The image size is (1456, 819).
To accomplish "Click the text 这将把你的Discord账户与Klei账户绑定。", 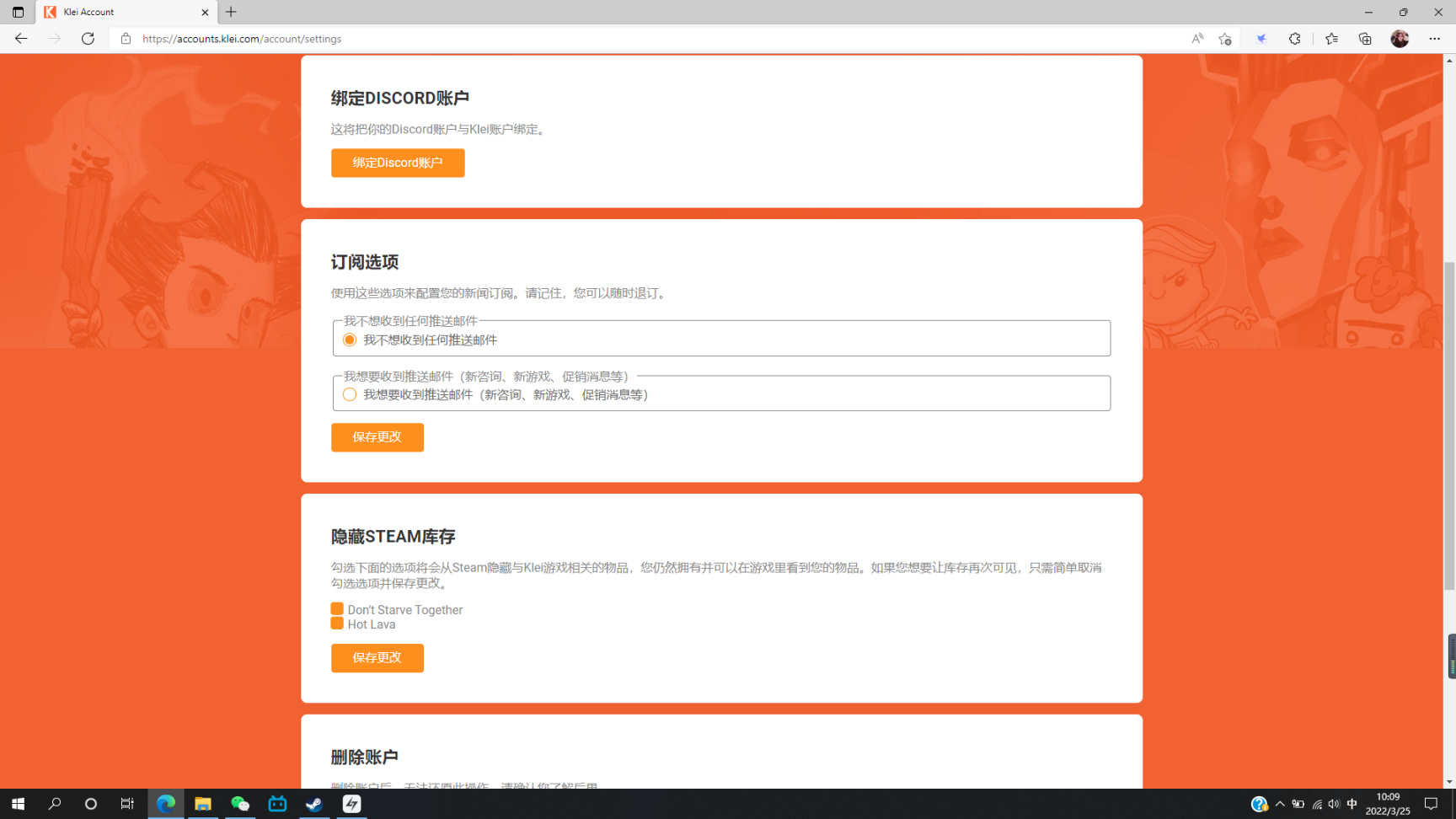I will [x=440, y=130].
